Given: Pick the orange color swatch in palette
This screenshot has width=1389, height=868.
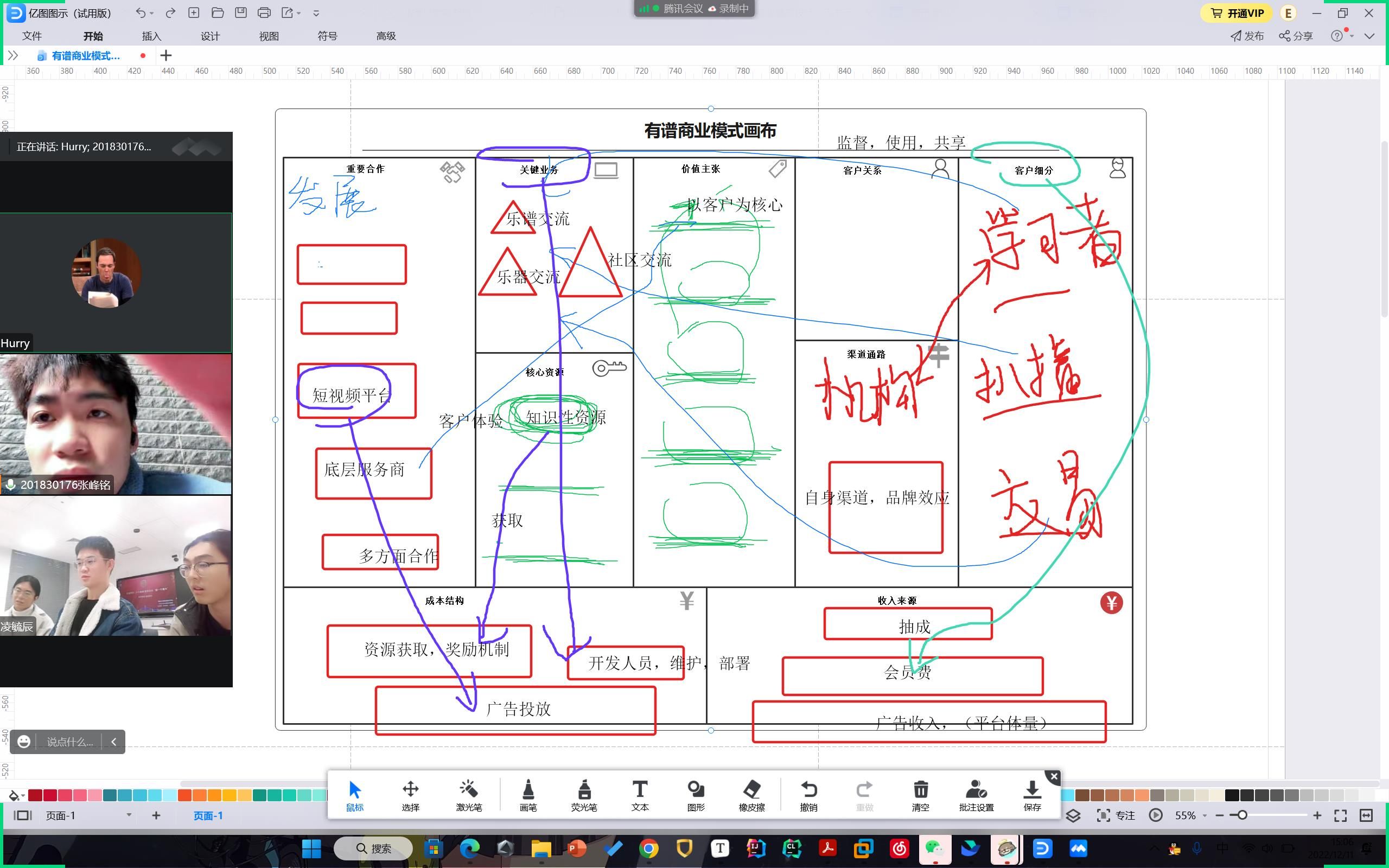Looking at the screenshot, I should [x=199, y=795].
